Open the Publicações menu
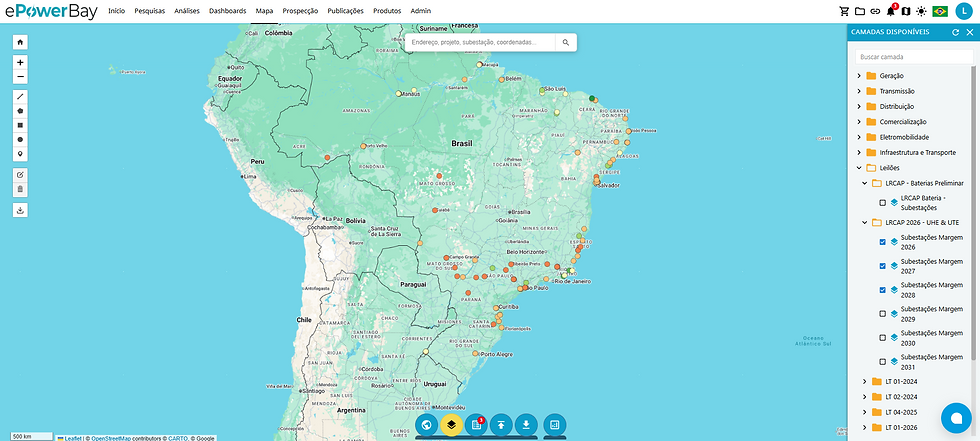Viewport: 980px width, 441px height. [345, 11]
